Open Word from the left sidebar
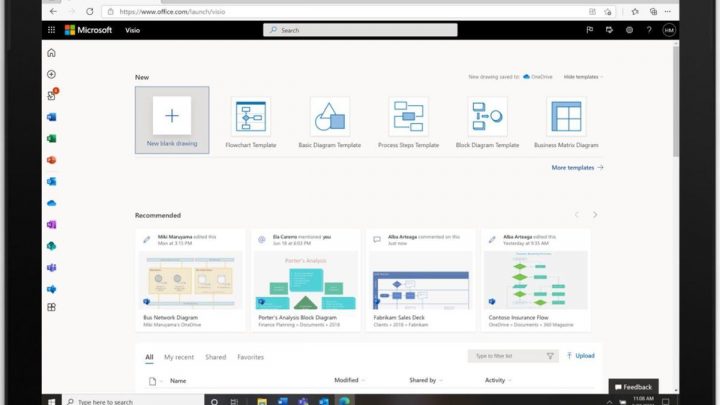The width and height of the screenshot is (720, 405). pyautogui.click(x=52, y=117)
